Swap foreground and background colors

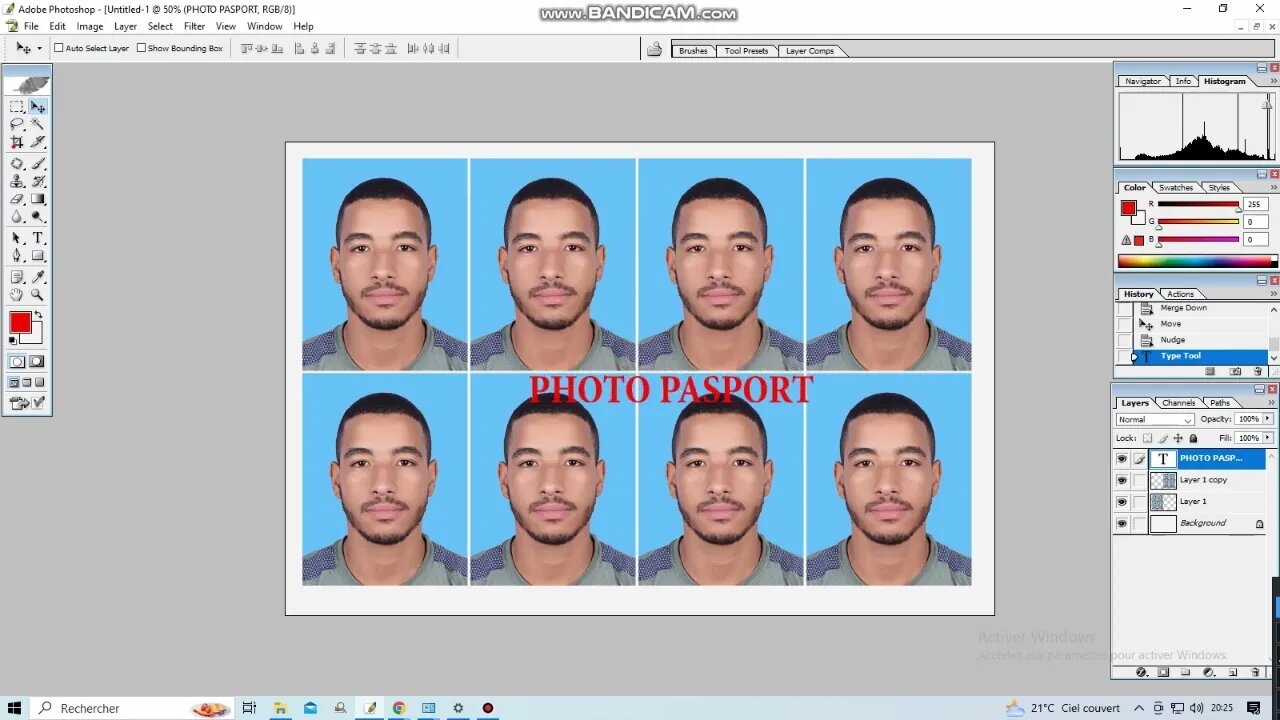(x=39, y=316)
